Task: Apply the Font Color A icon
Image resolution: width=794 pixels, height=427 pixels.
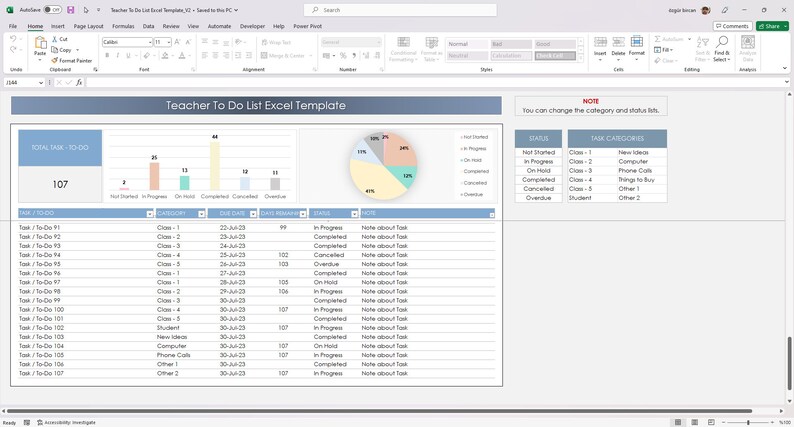Action: click(182, 55)
